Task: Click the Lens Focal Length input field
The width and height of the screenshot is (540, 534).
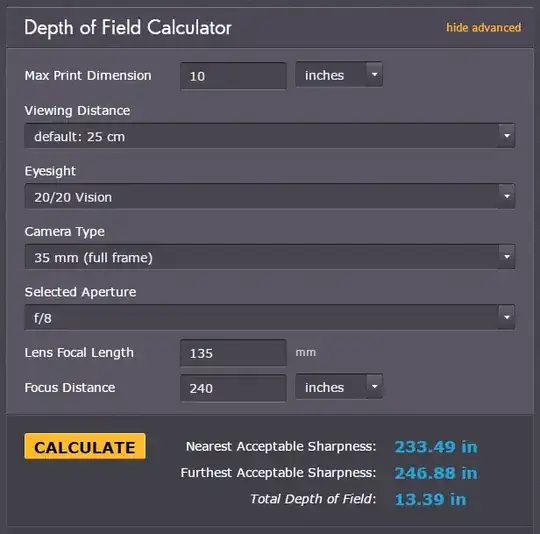Action: [233, 353]
